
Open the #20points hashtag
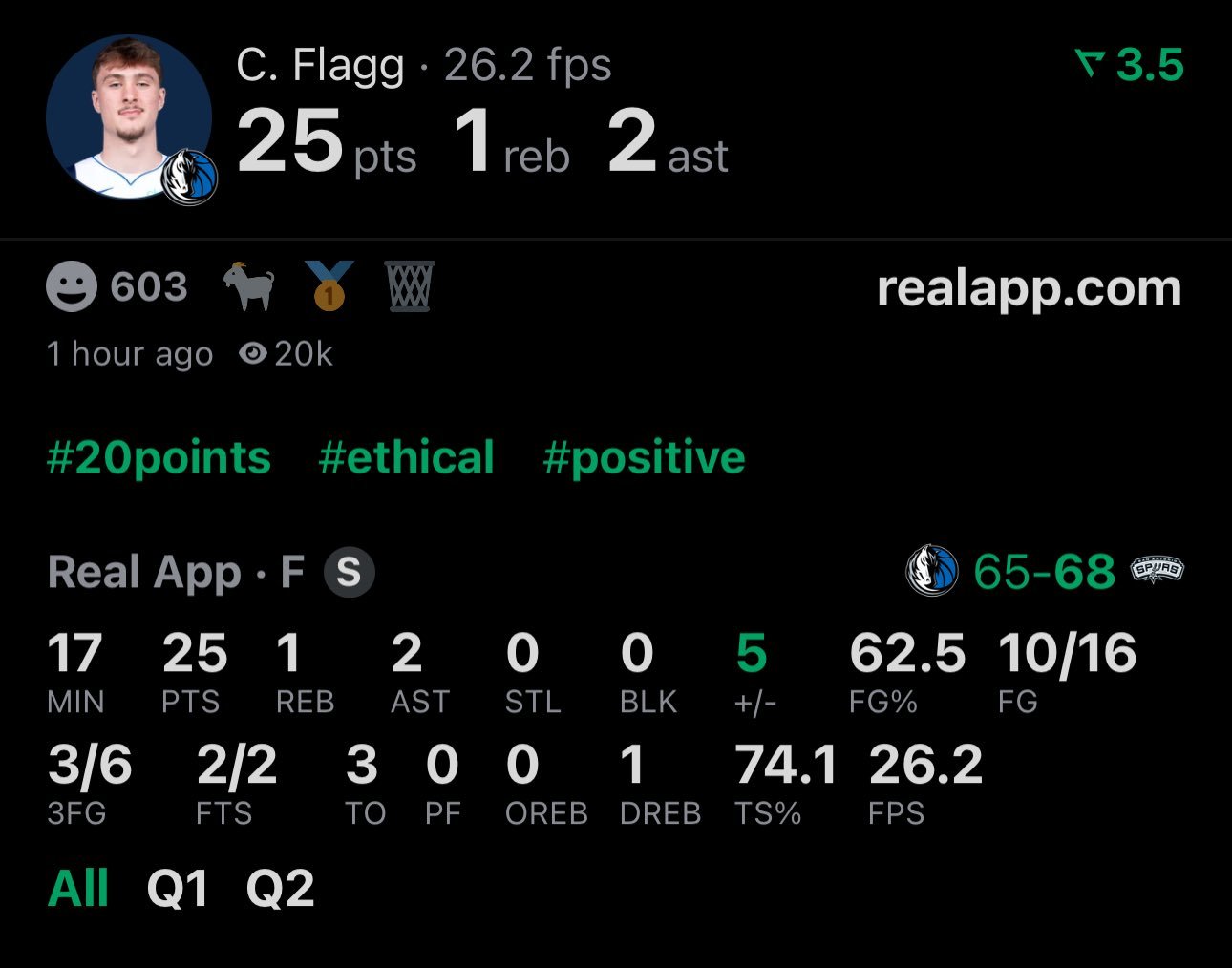[159, 457]
